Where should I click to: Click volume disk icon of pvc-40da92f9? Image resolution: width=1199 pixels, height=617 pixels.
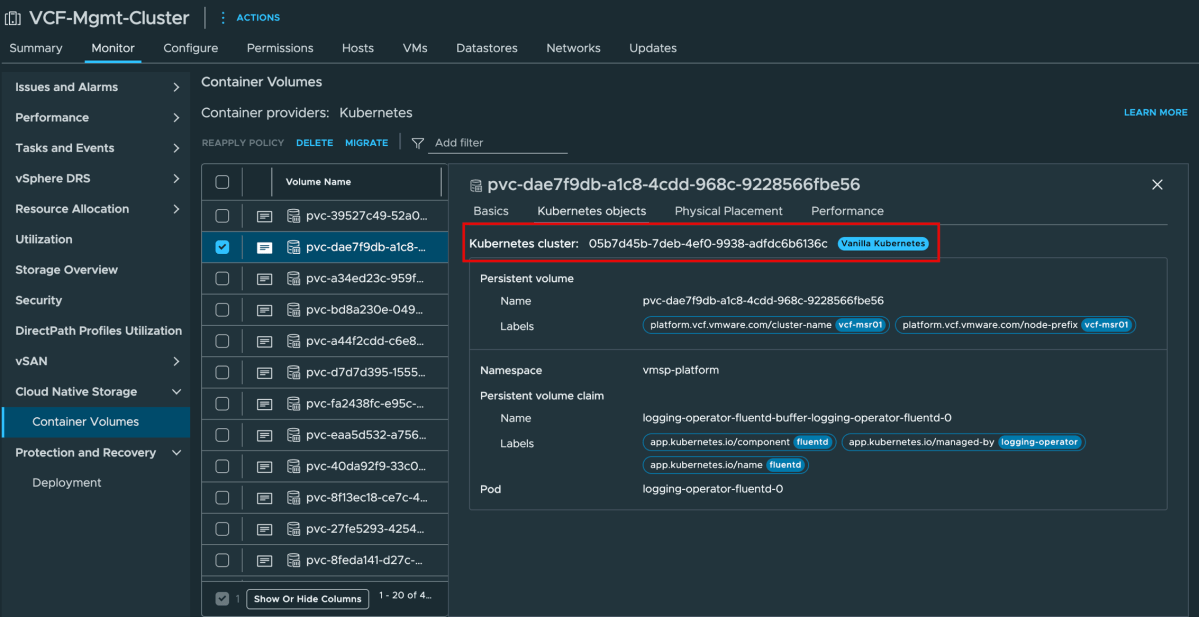(293, 466)
